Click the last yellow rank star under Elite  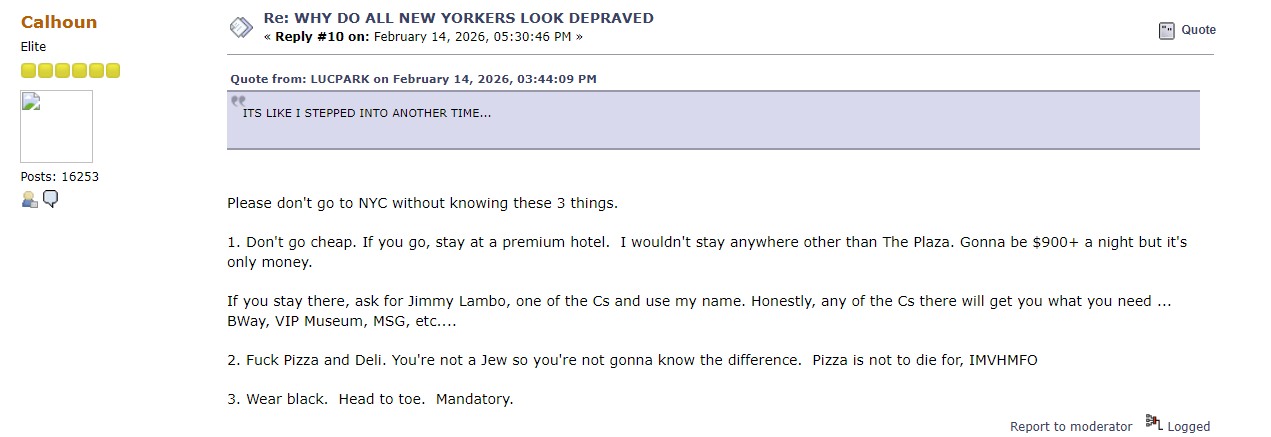coord(113,70)
